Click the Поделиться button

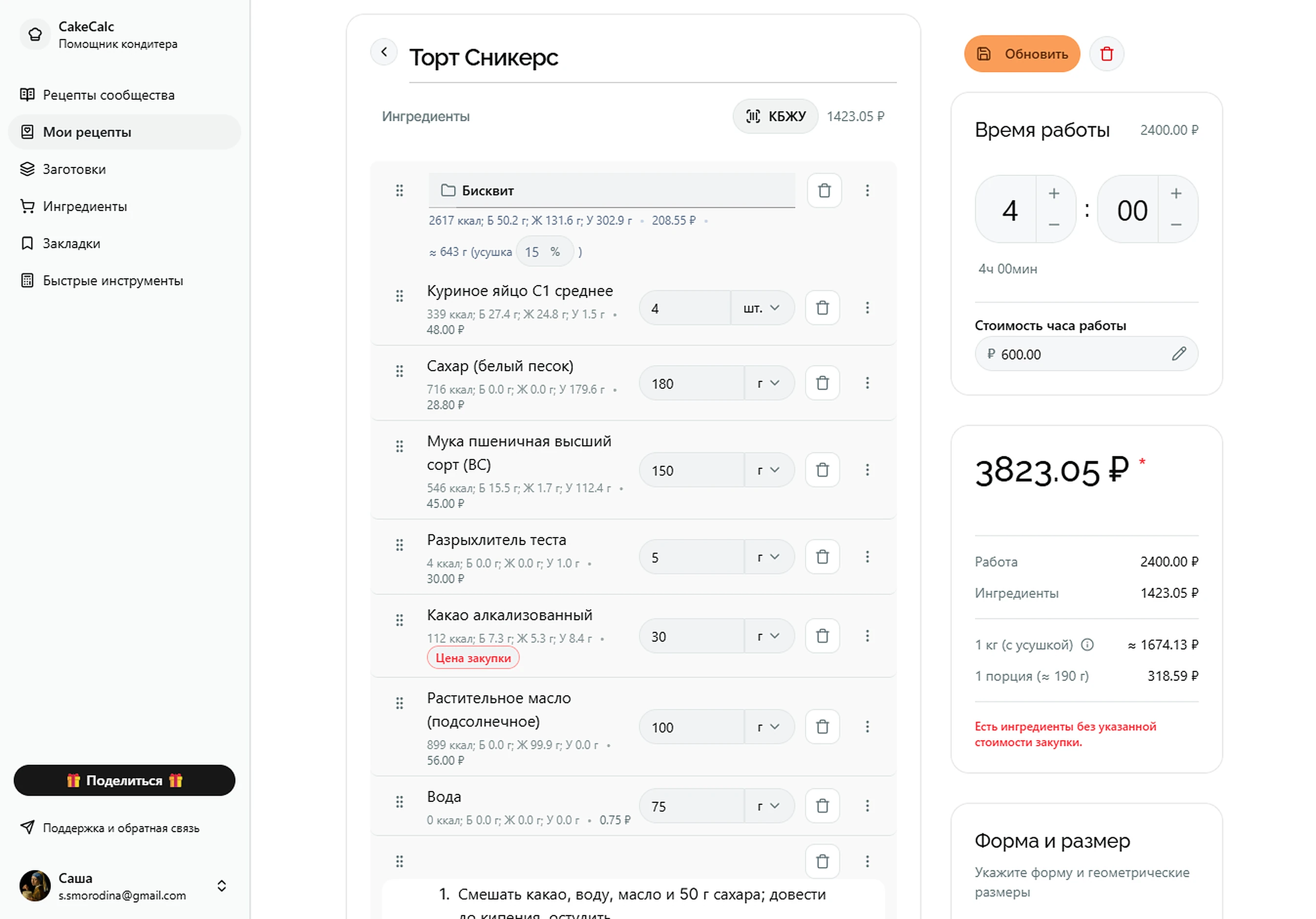[x=125, y=780]
